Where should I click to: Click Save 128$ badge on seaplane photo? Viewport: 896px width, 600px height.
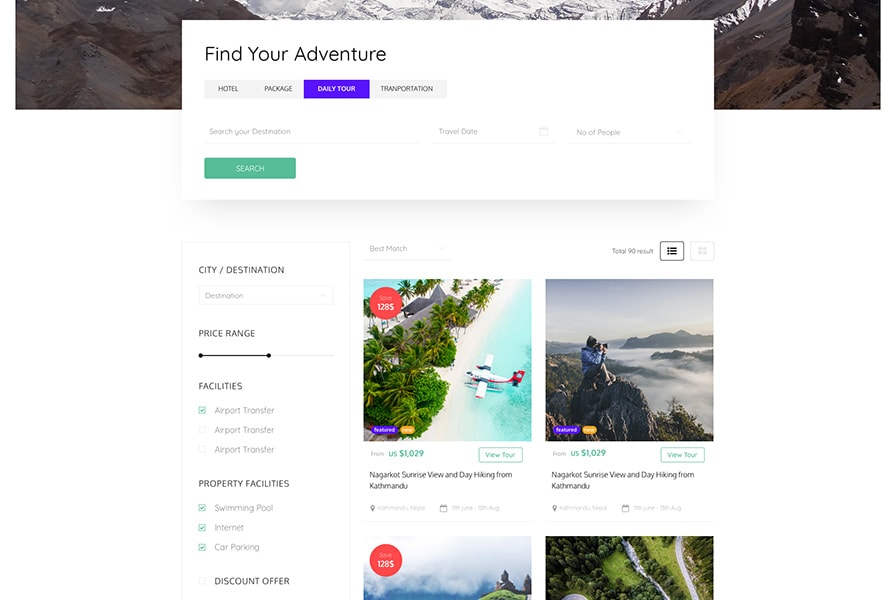pos(386,303)
